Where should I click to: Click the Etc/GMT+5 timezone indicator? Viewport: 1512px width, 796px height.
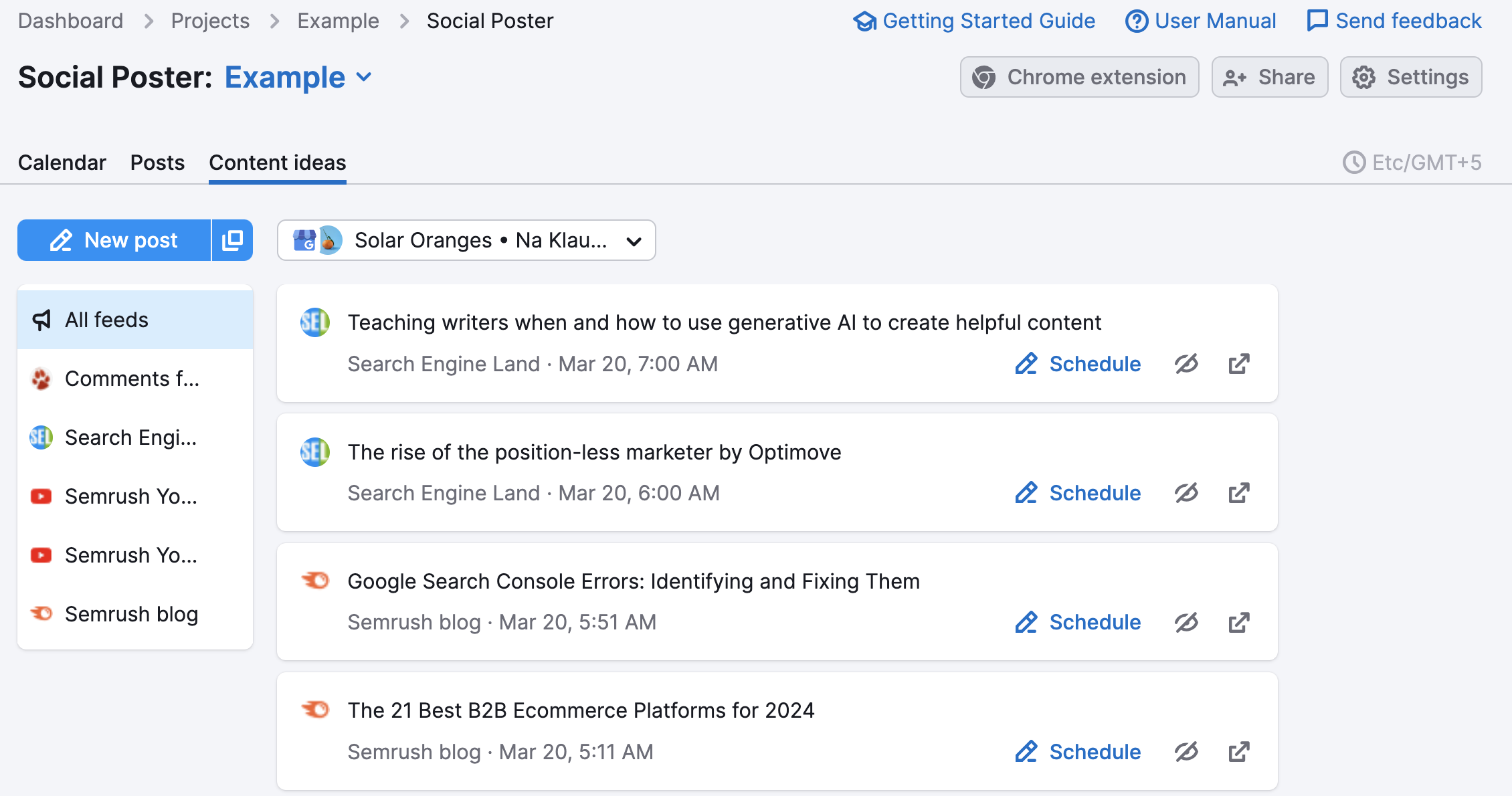(1412, 162)
